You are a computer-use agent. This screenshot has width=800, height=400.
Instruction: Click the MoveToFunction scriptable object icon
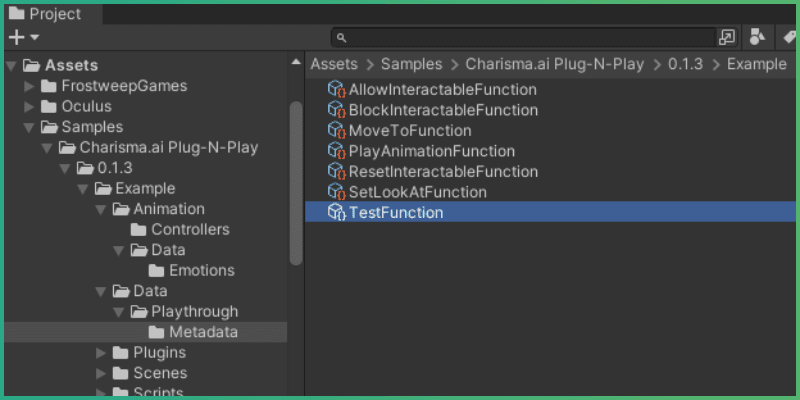click(336, 130)
